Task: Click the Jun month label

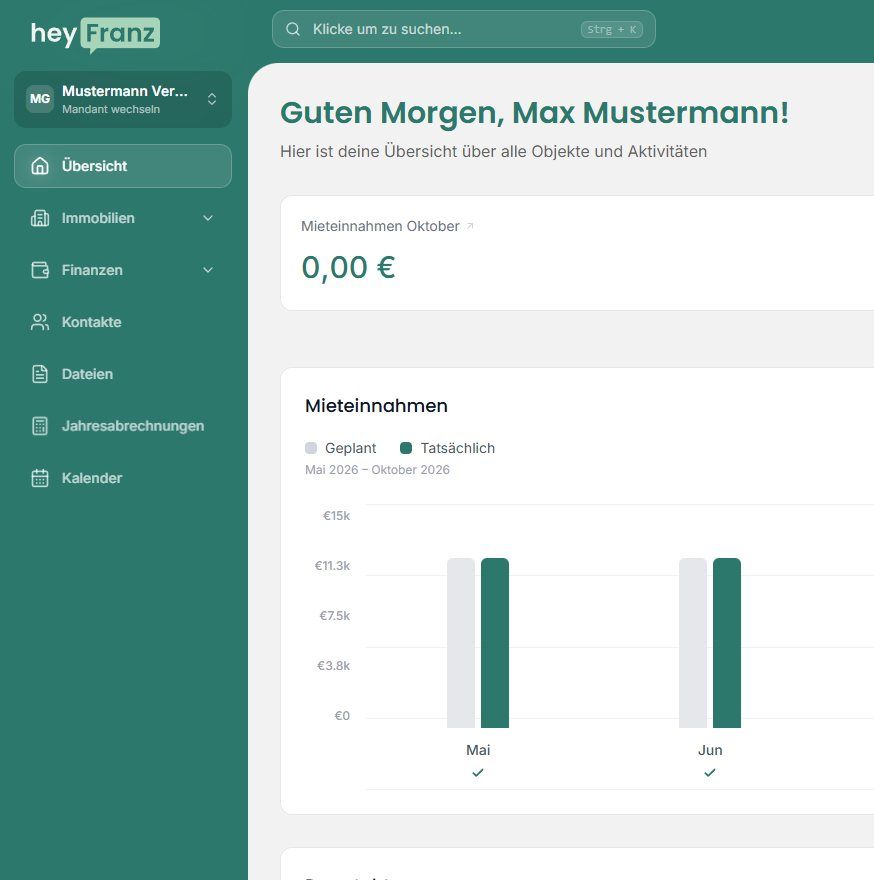Action: 710,750
